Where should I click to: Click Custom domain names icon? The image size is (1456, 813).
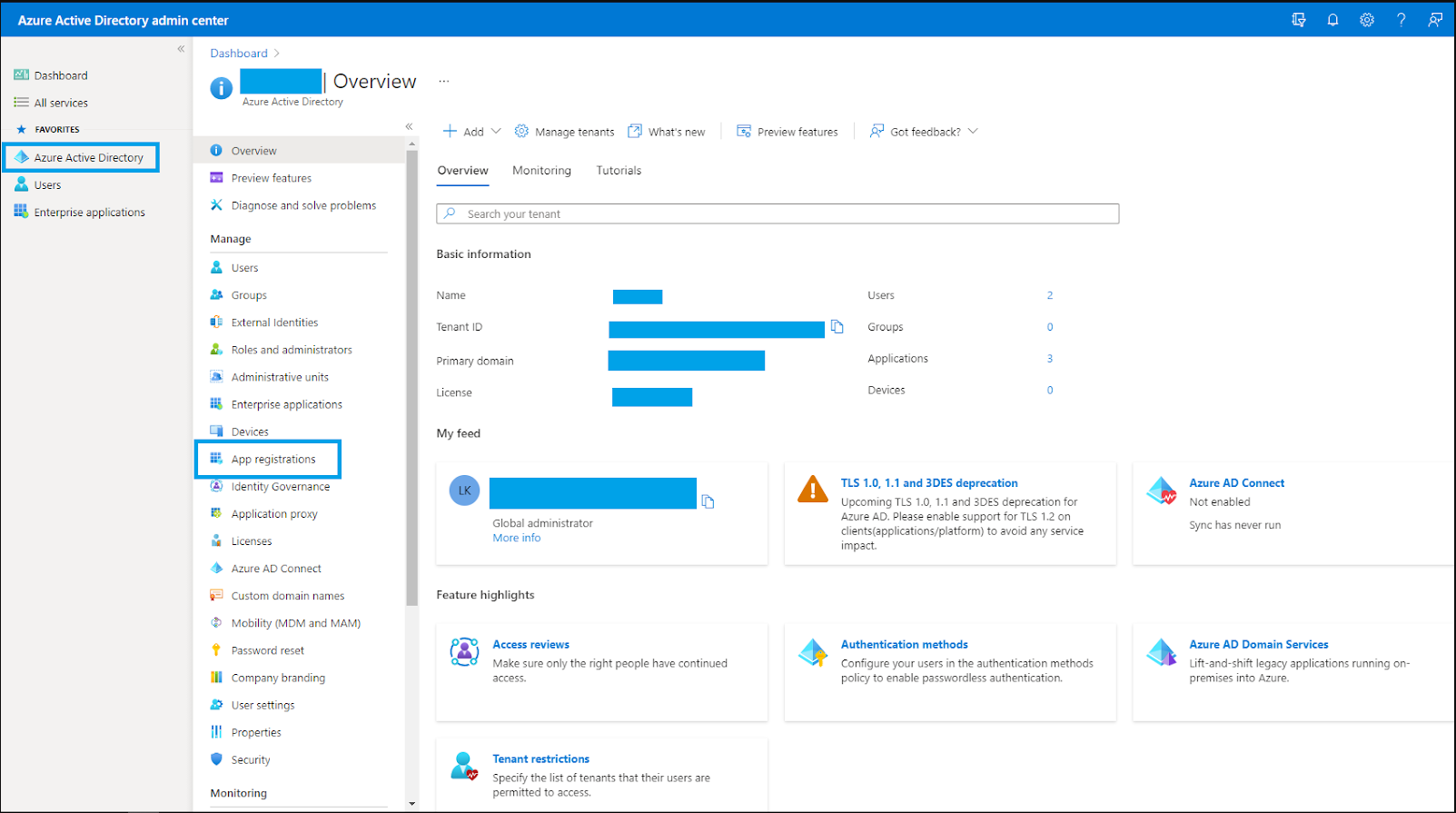tap(216, 596)
